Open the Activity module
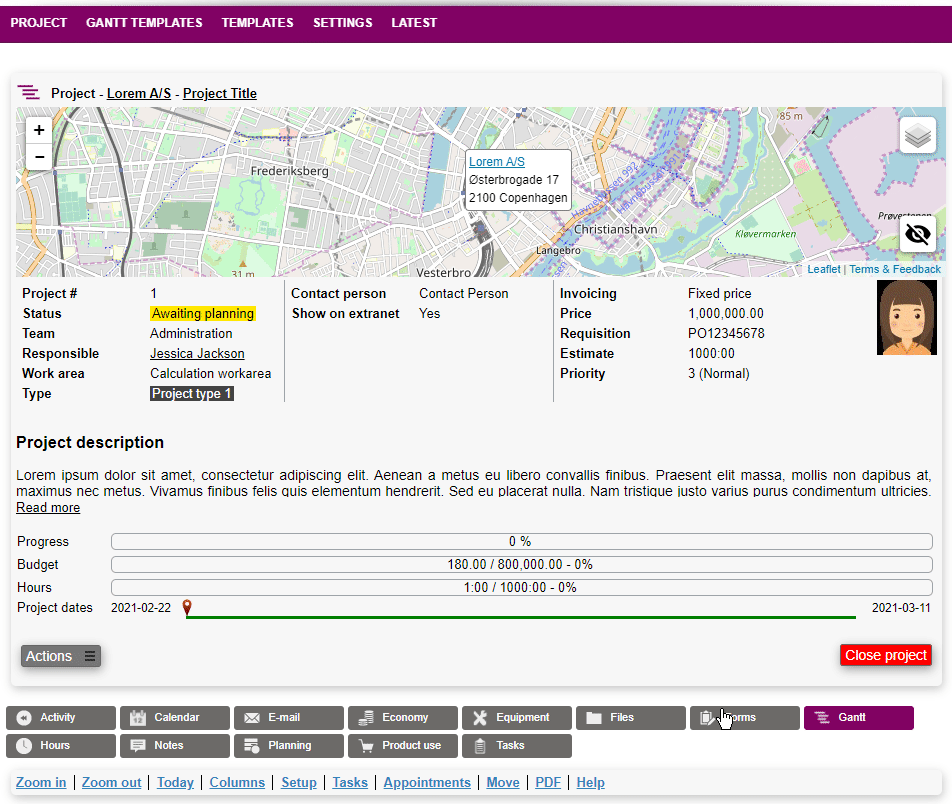This screenshot has width=952, height=804. (x=60, y=718)
